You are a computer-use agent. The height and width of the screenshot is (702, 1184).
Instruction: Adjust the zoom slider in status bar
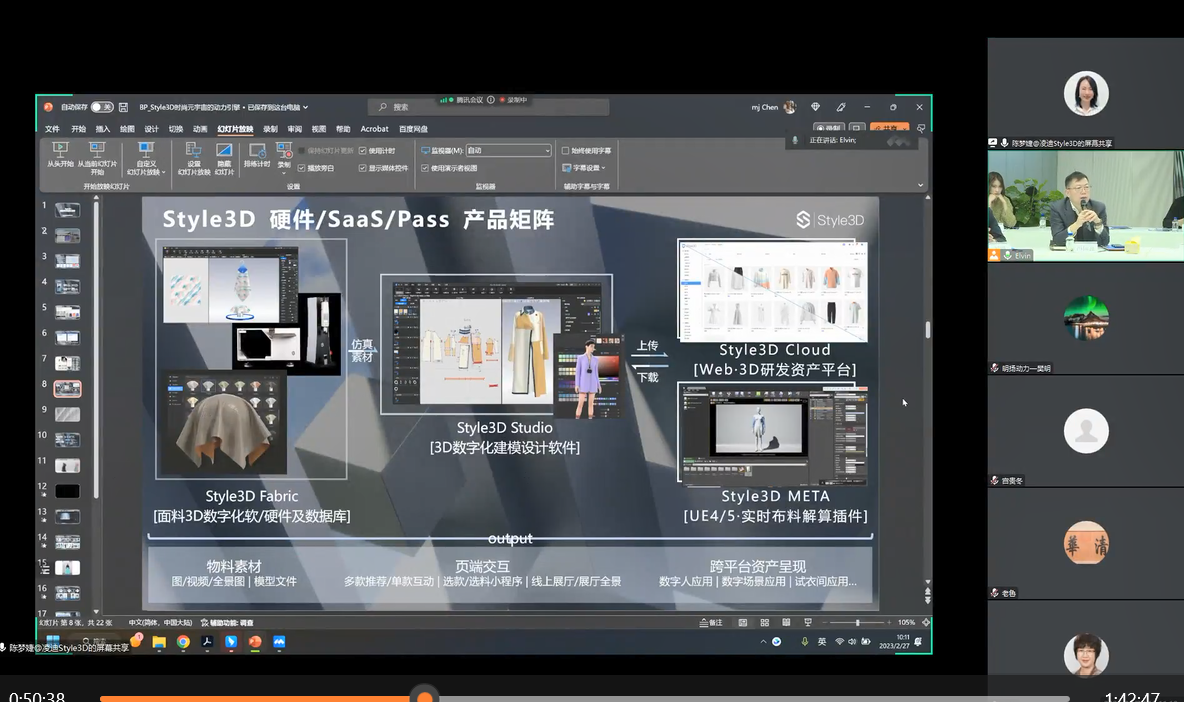858,623
